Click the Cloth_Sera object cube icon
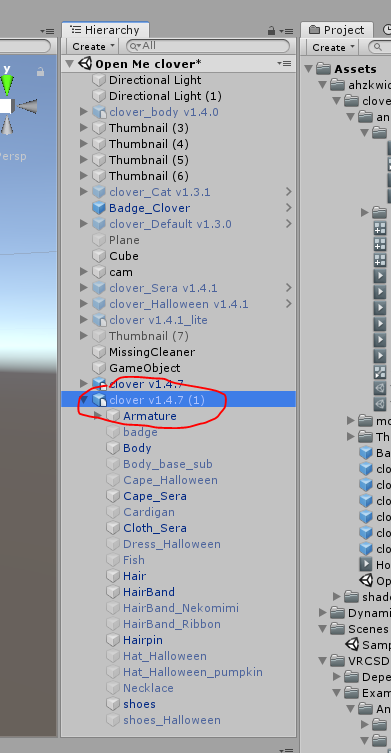Image resolution: width=391 pixels, height=753 pixels. (x=113, y=528)
